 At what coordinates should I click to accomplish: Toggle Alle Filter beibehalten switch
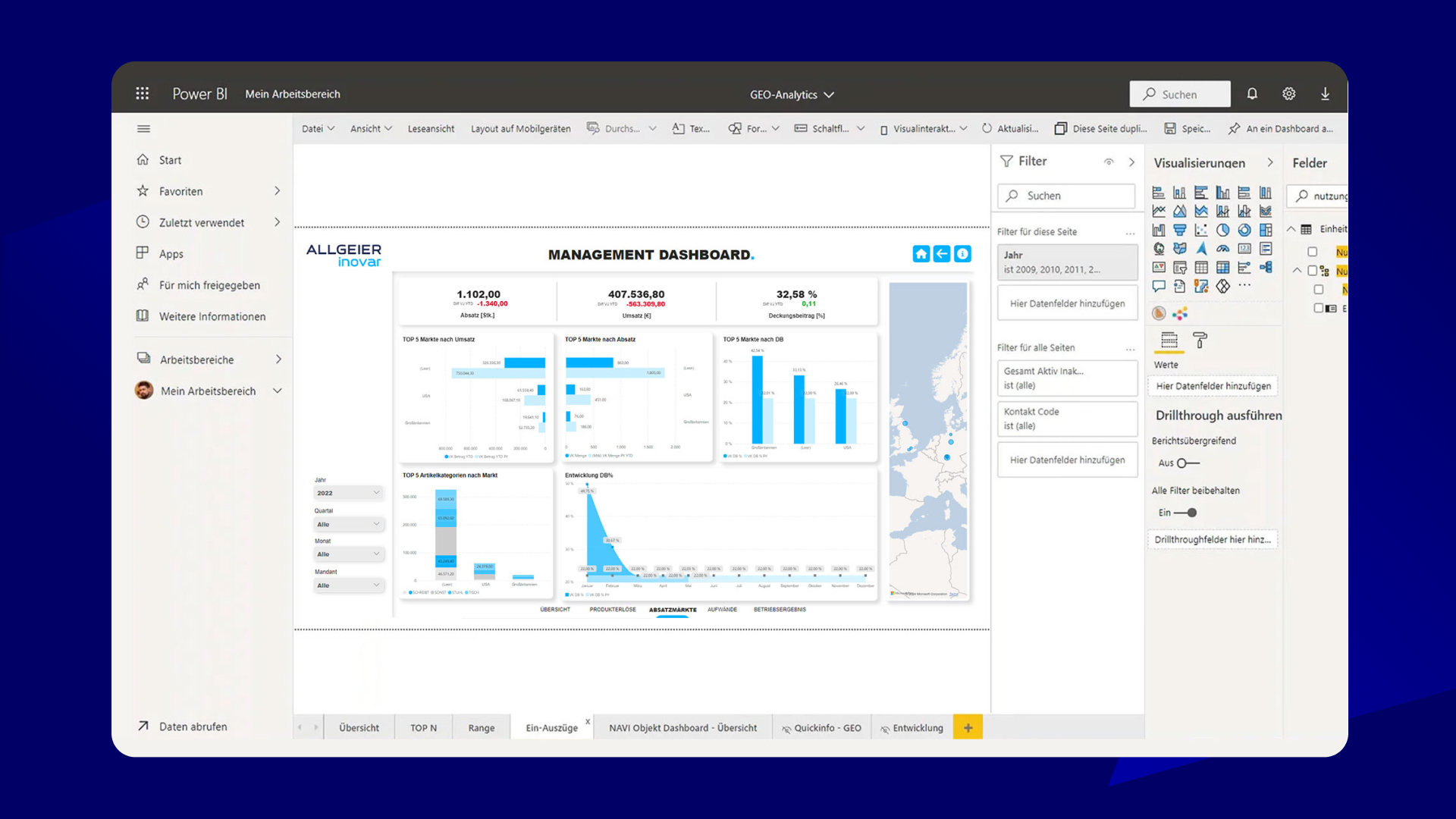coord(1186,513)
